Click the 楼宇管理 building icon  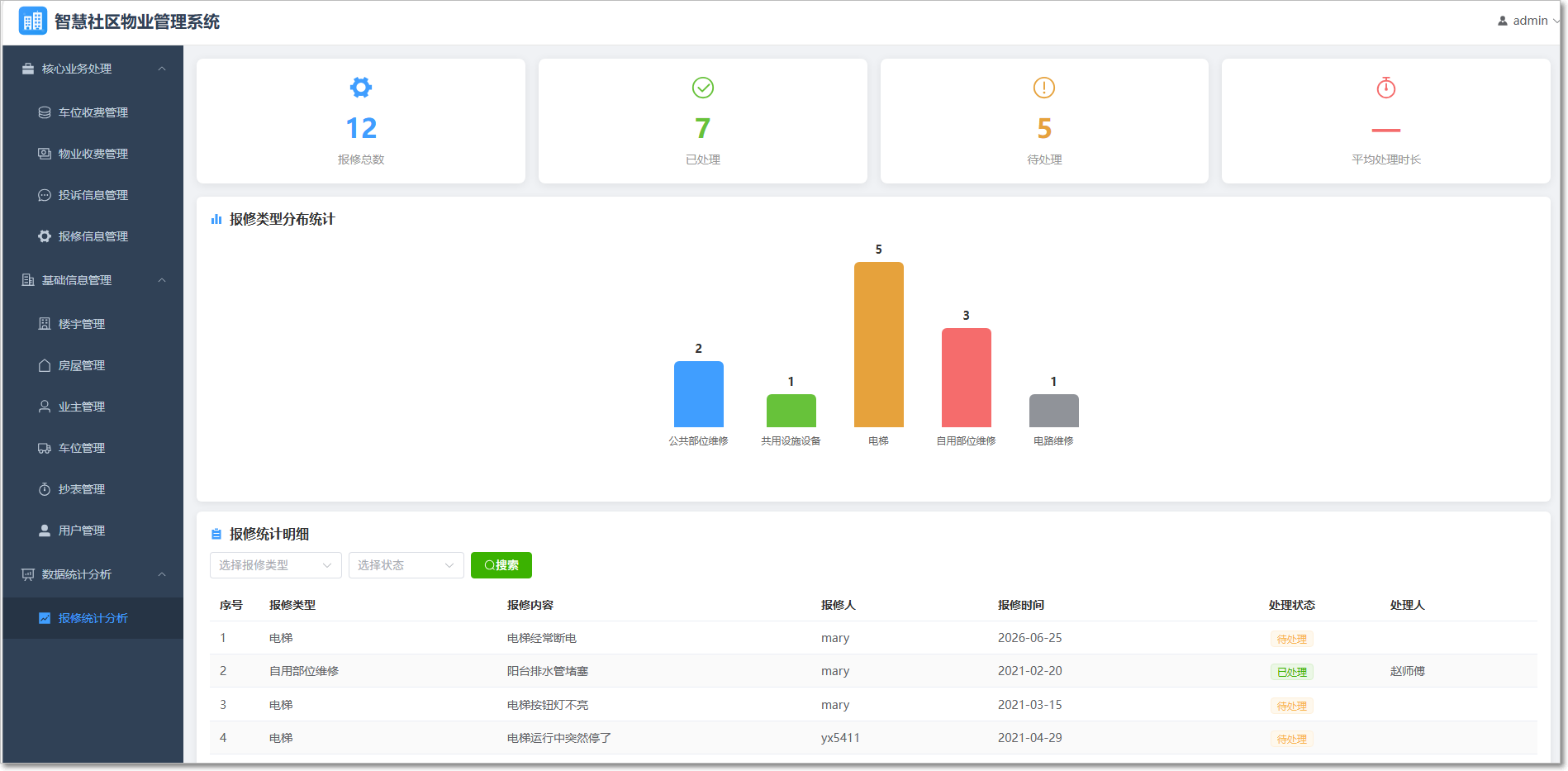45,324
